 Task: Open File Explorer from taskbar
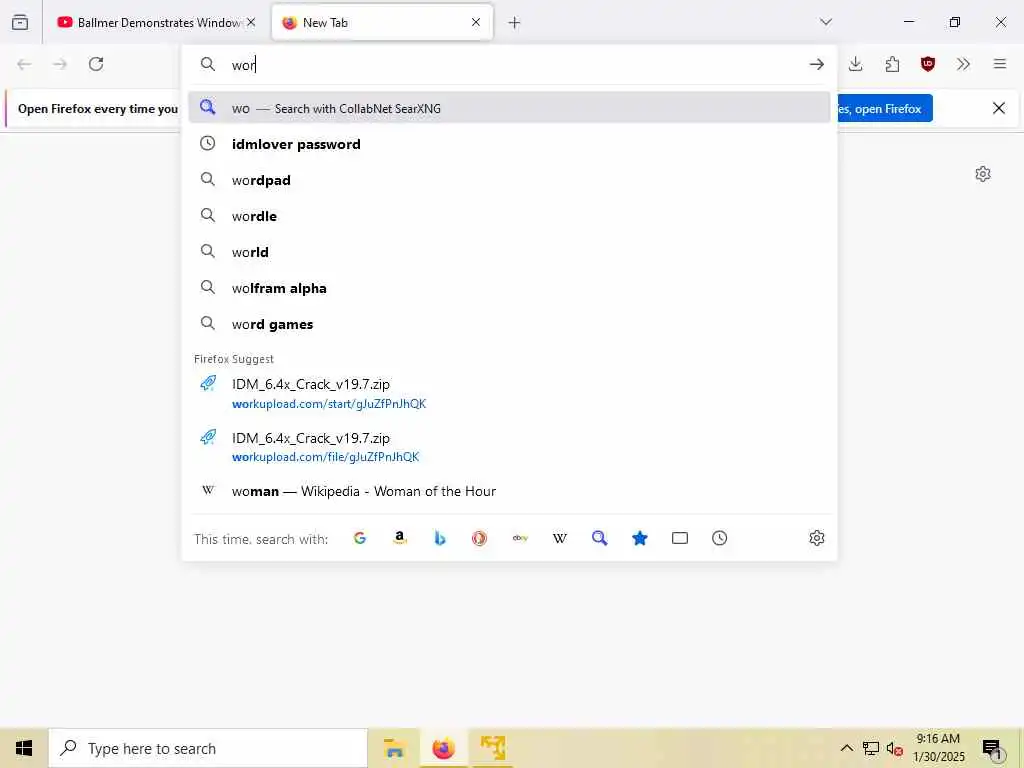(394, 748)
